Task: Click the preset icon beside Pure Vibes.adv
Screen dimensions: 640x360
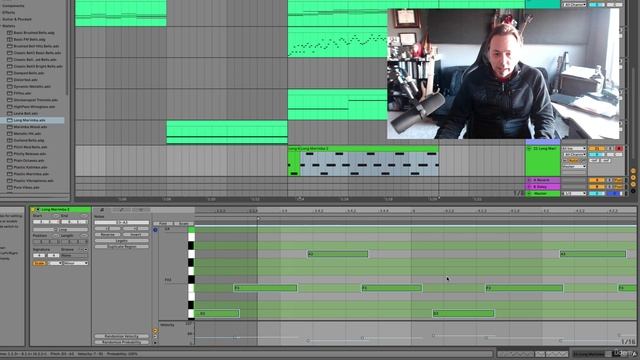Action: tap(10, 187)
